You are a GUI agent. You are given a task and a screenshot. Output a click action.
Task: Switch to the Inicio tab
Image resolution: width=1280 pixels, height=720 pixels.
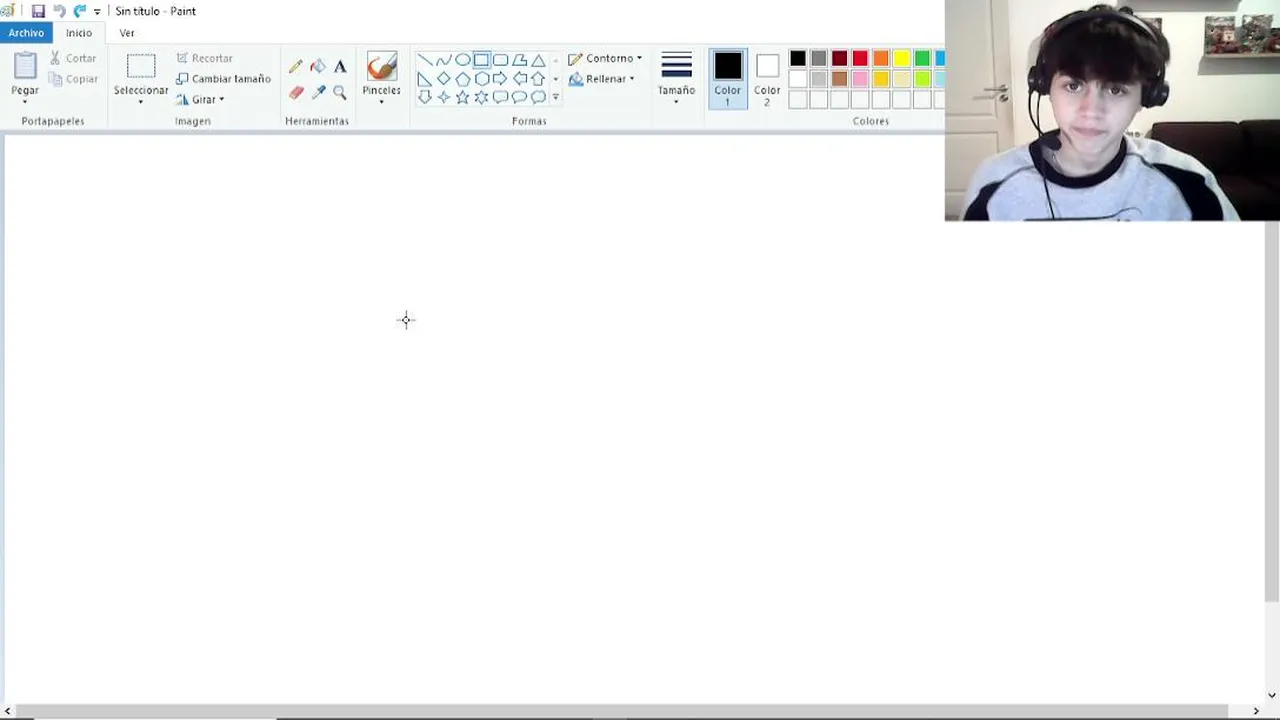[x=79, y=33]
